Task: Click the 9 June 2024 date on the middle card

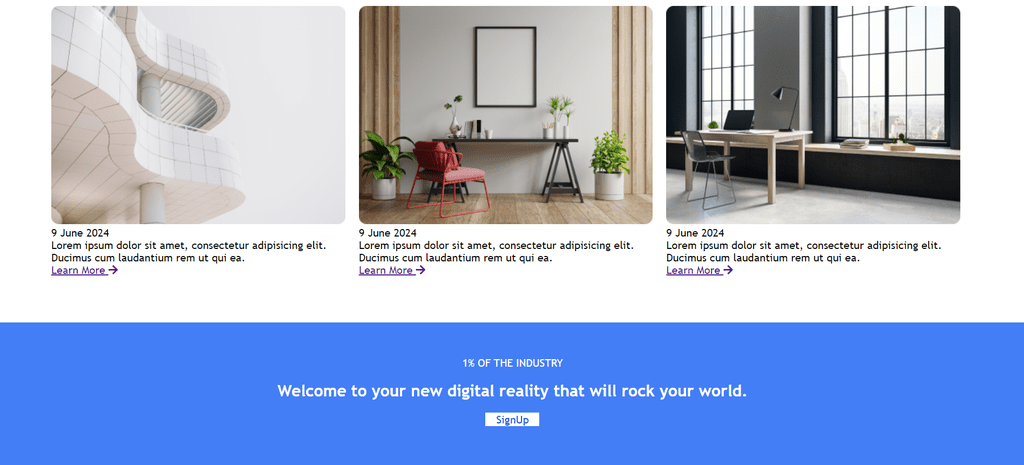Action: point(388,233)
